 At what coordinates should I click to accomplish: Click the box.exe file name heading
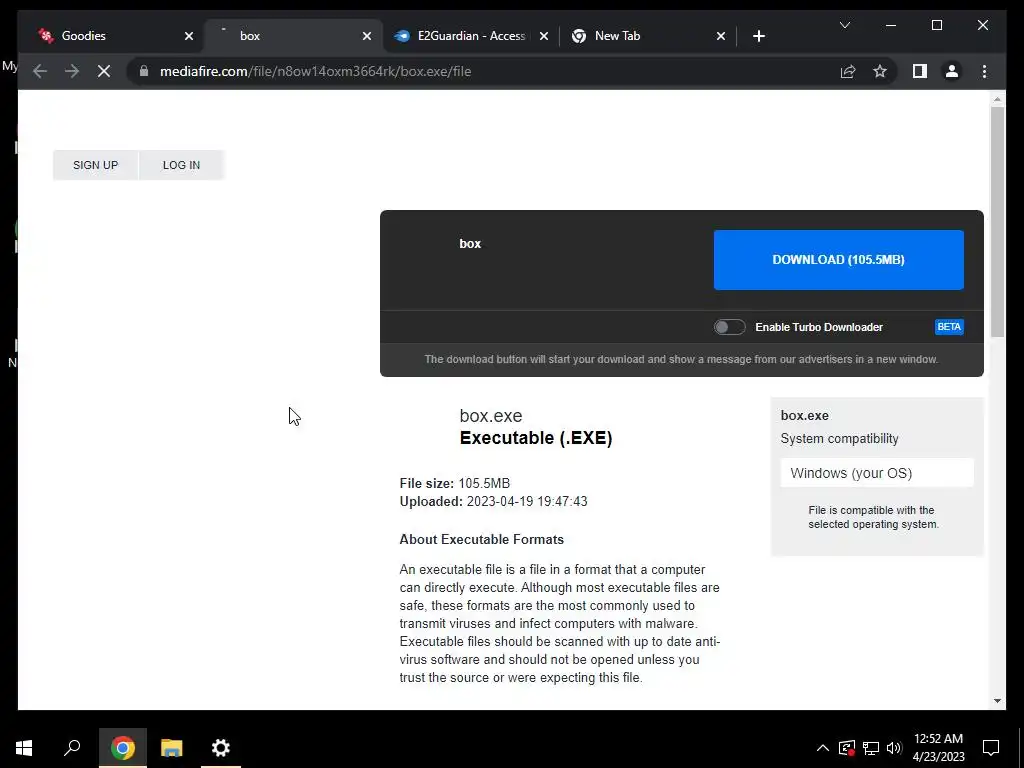[491, 416]
